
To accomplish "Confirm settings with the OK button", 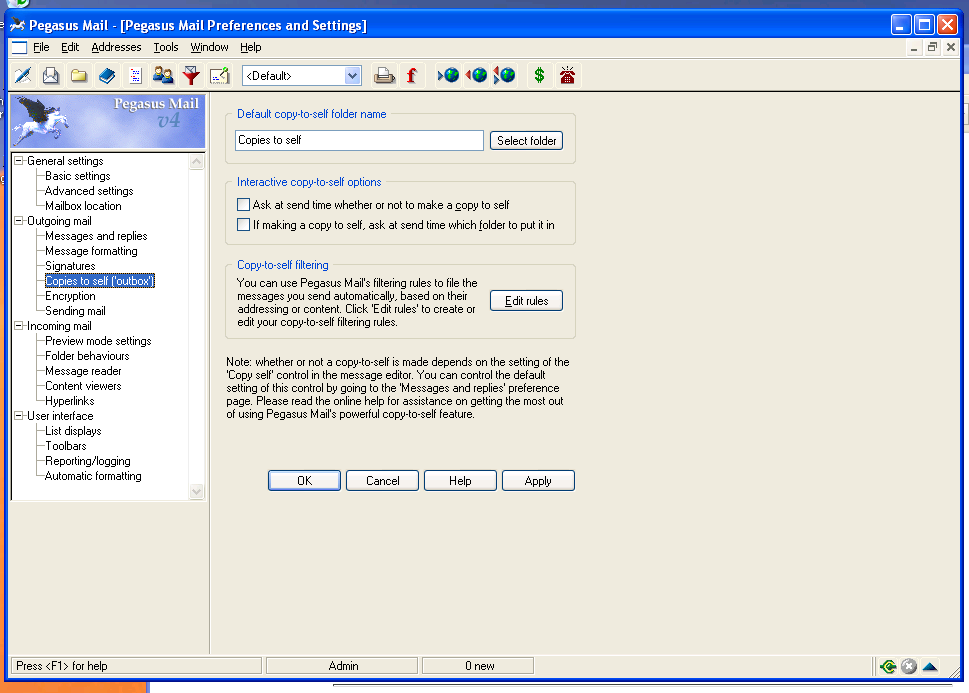I will (x=304, y=480).
